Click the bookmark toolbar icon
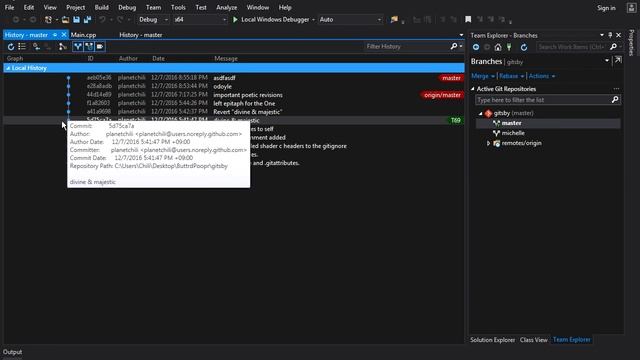This screenshot has width=640, height=360. tap(468, 20)
